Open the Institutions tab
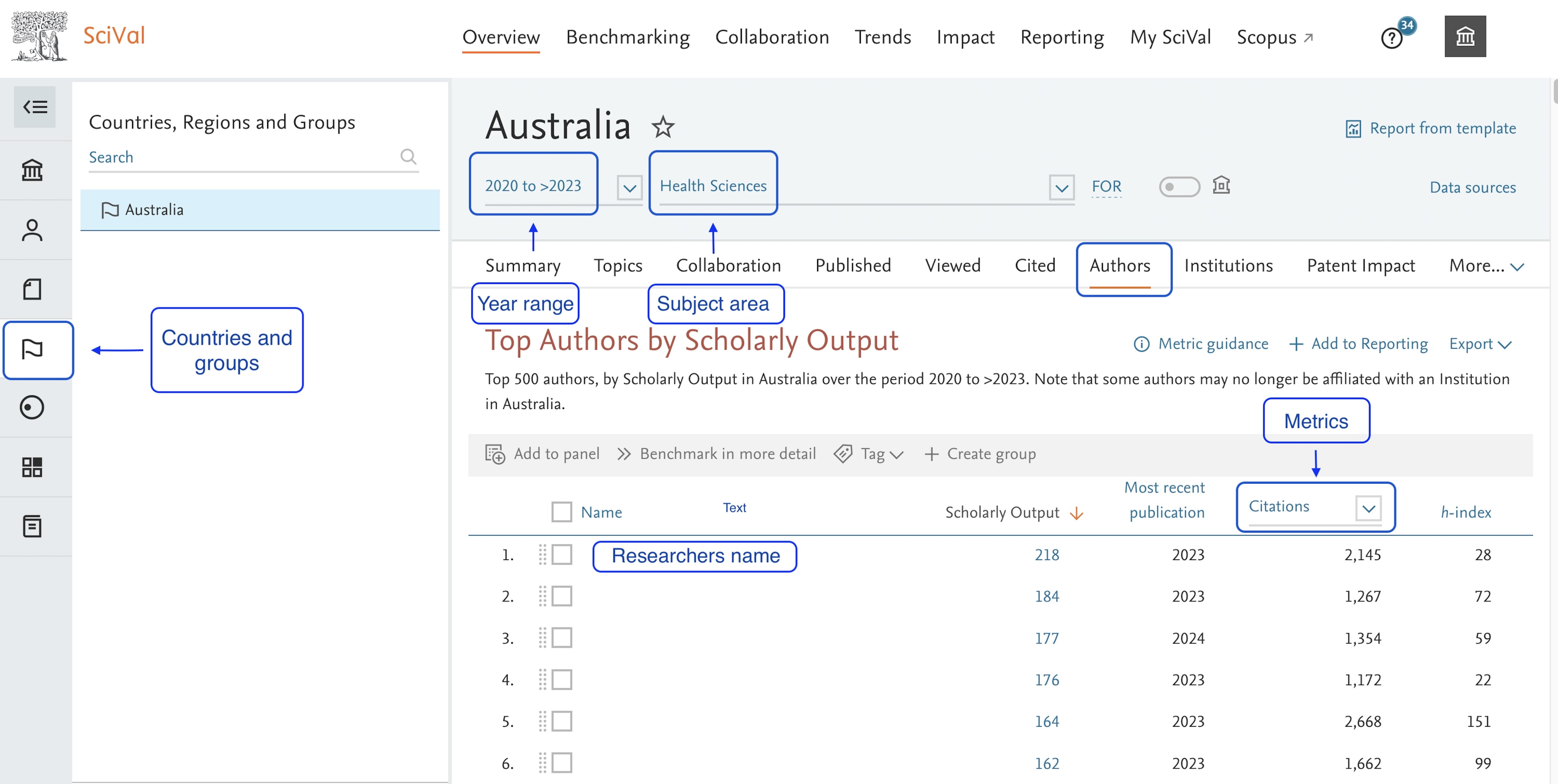 [1228, 266]
